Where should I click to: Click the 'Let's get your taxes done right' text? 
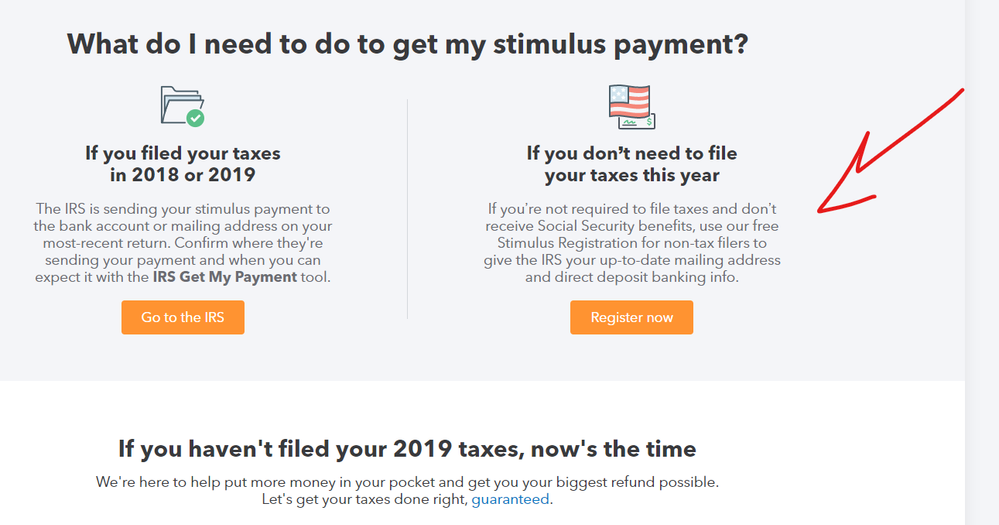pos(364,499)
